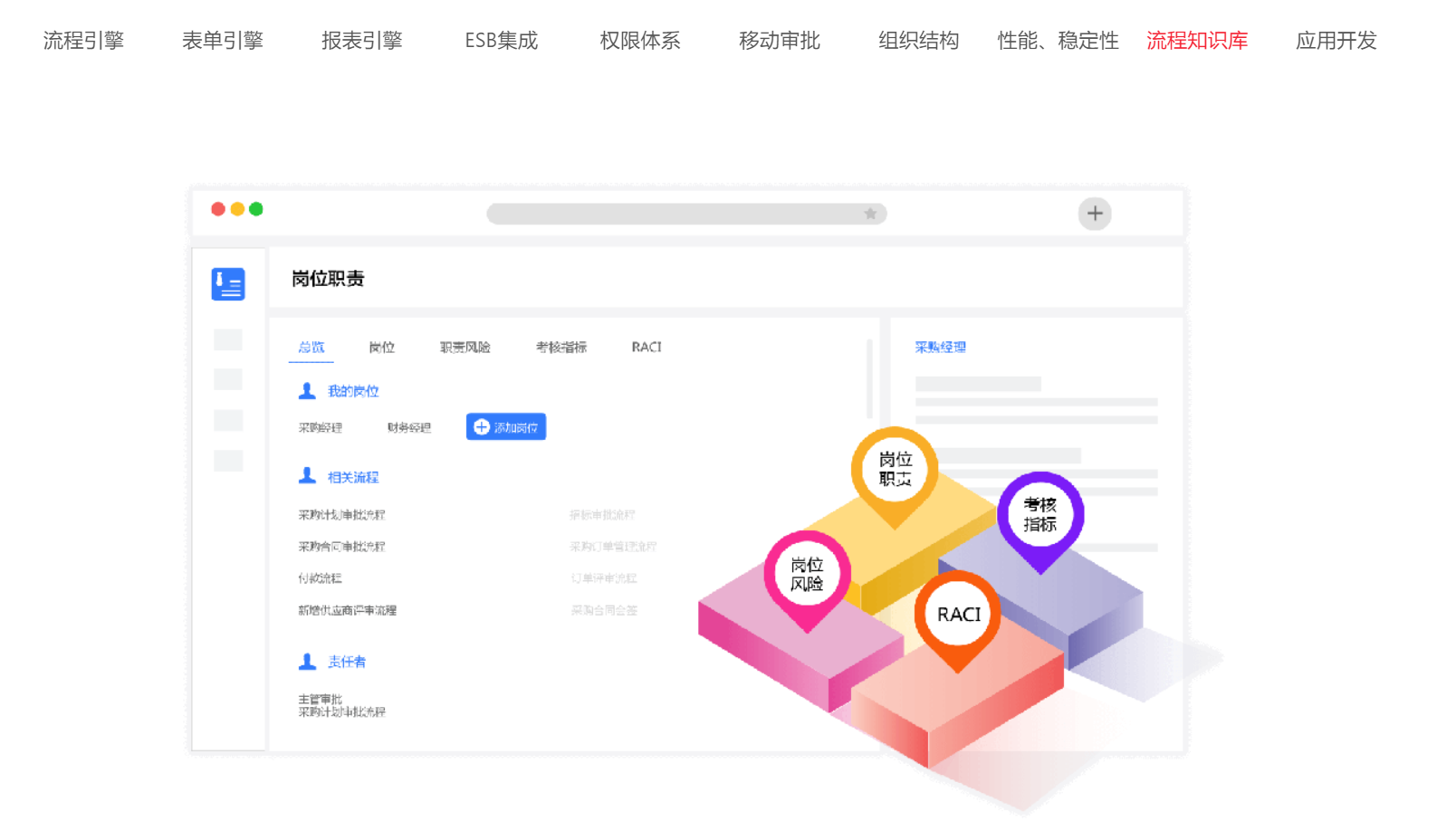Image resolution: width=1437 pixels, height=840 pixels.
Task: Click the blue document icon in the sidebar
Action: [228, 284]
